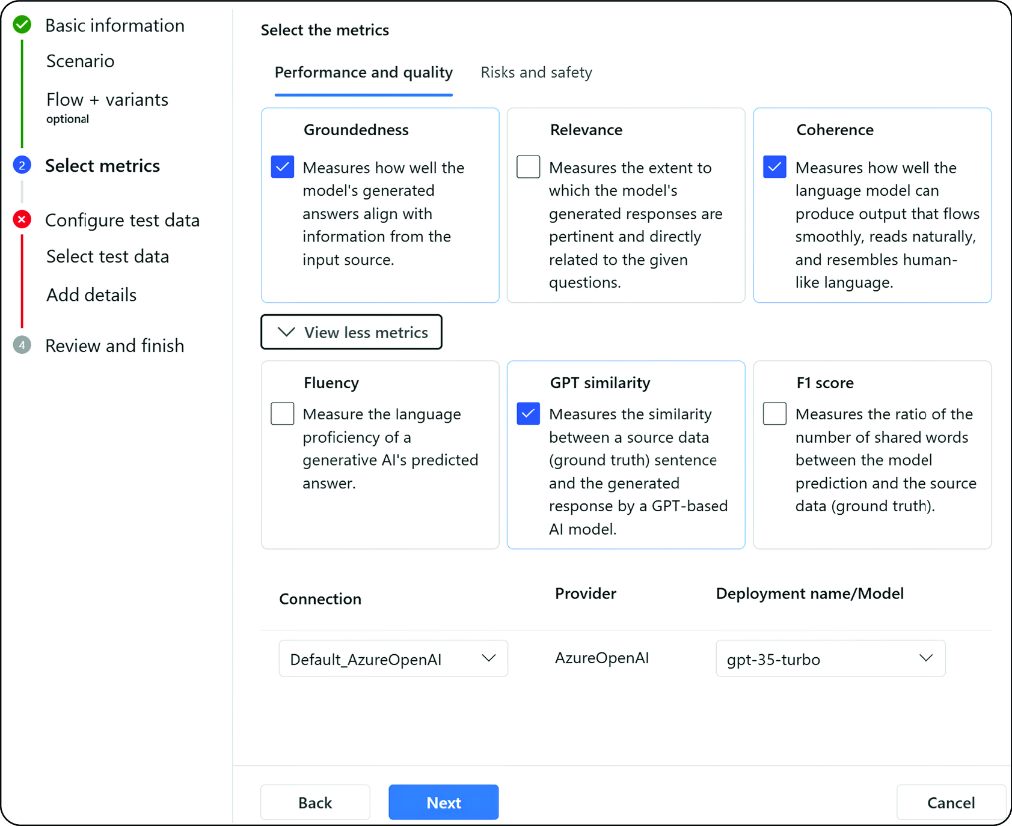This screenshot has height=826, width=1012.
Task: Click the Fluency card title
Action: click(x=331, y=383)
